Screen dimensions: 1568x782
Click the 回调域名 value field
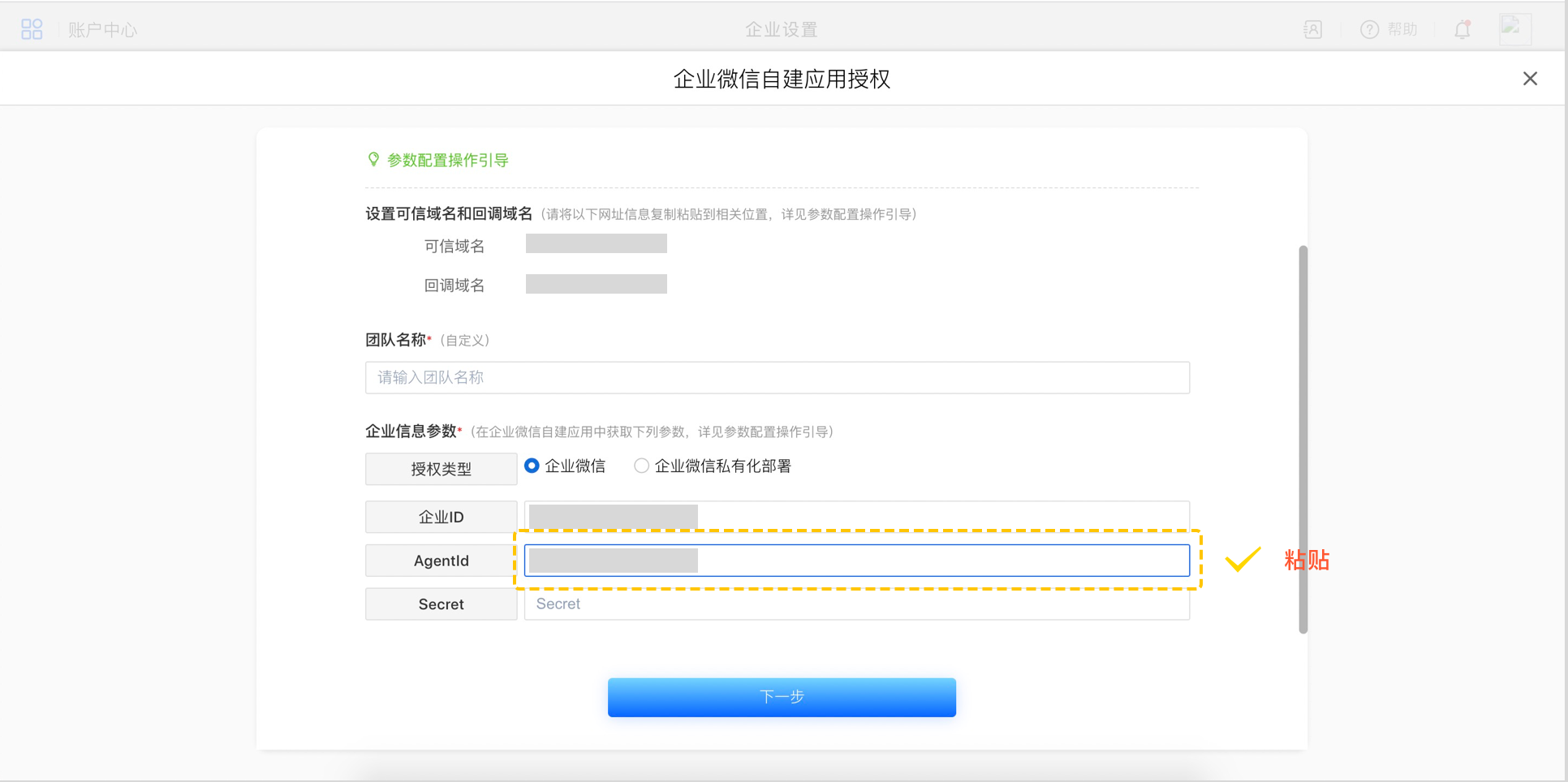click(596, 284)
